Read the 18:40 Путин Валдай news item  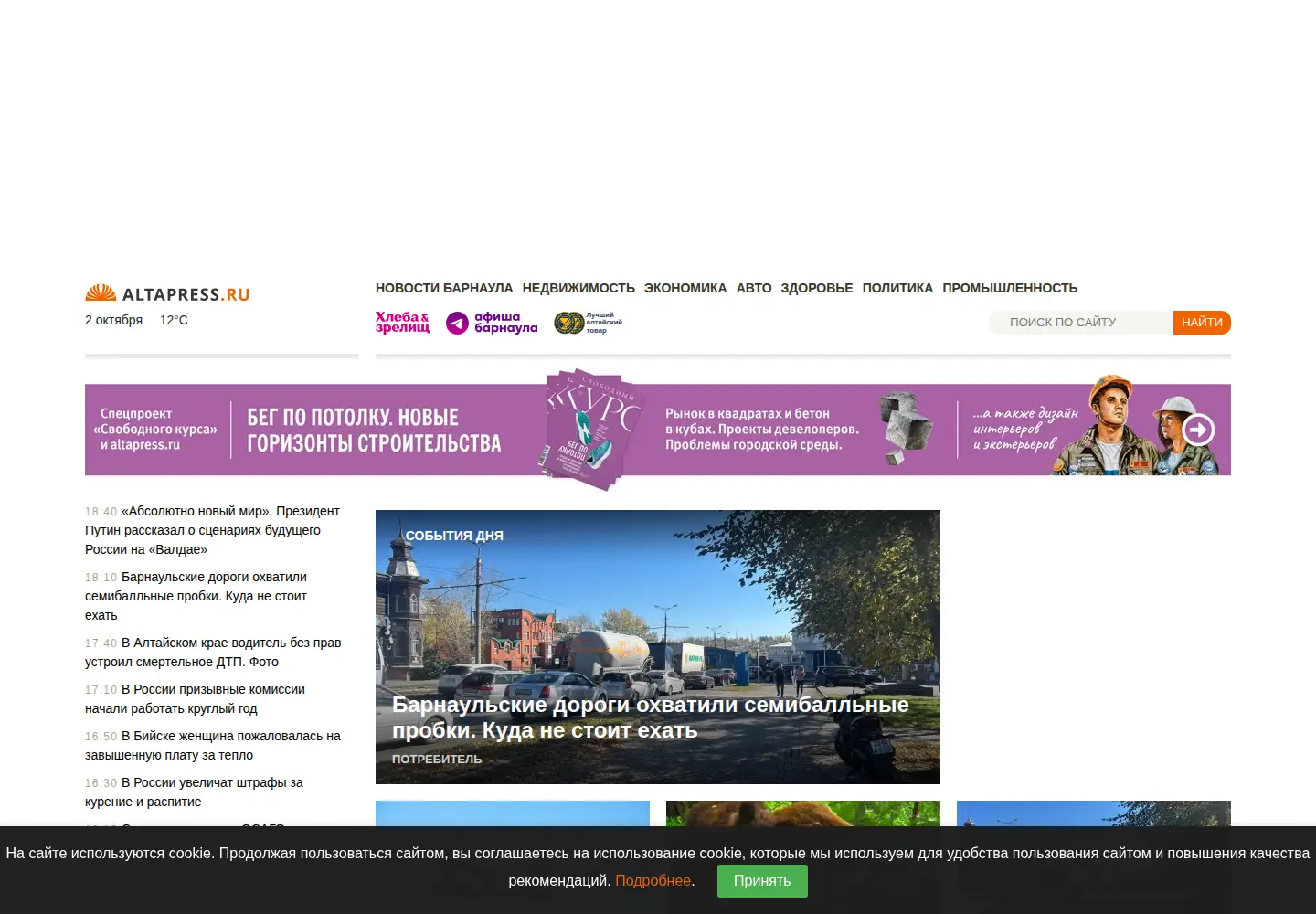(213, 530)
